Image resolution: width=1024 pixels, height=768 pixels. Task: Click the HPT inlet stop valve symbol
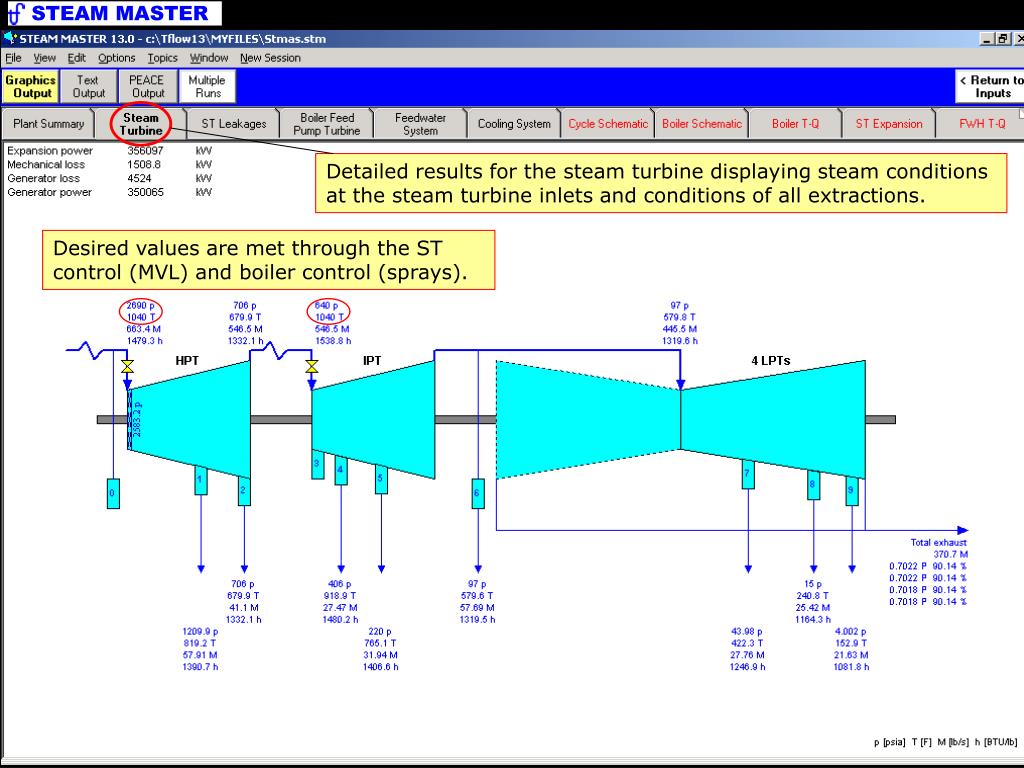coord(127,367)
